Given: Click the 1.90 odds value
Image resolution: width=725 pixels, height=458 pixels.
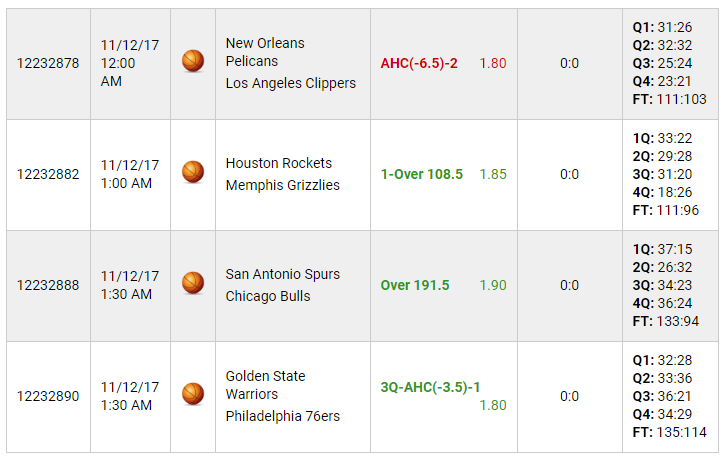Looking at the screenshot, I should tap(493, 285).
